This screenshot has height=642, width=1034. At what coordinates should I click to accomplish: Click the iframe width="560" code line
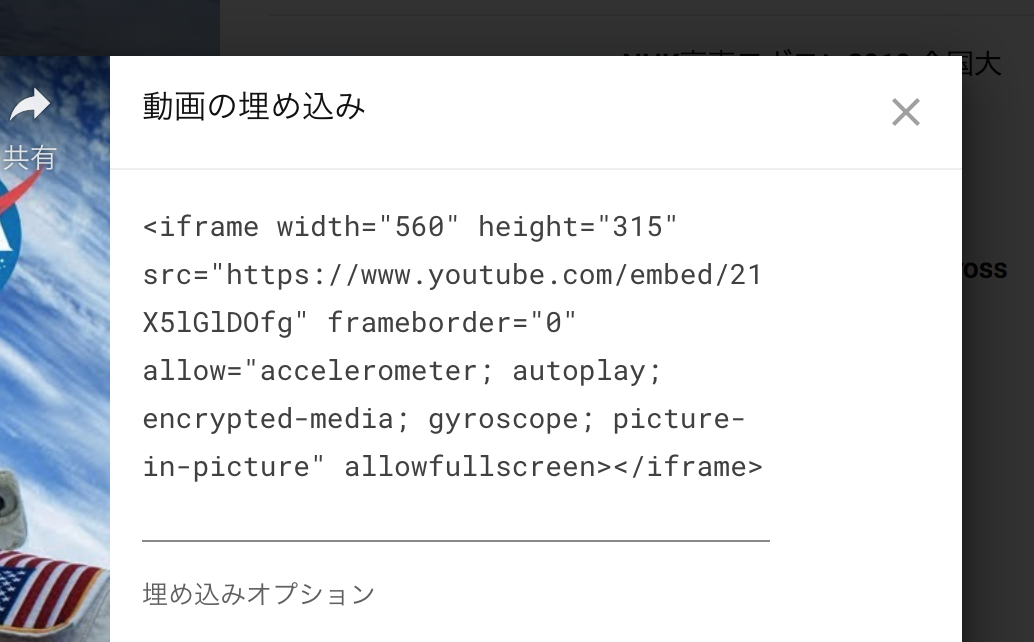(x=410, y=227)
